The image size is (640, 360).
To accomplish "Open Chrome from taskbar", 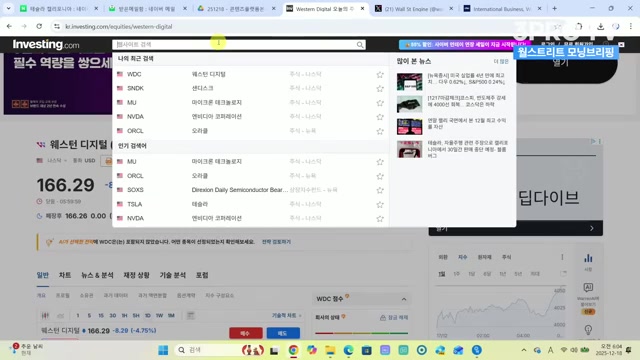I will pos(293,350).
